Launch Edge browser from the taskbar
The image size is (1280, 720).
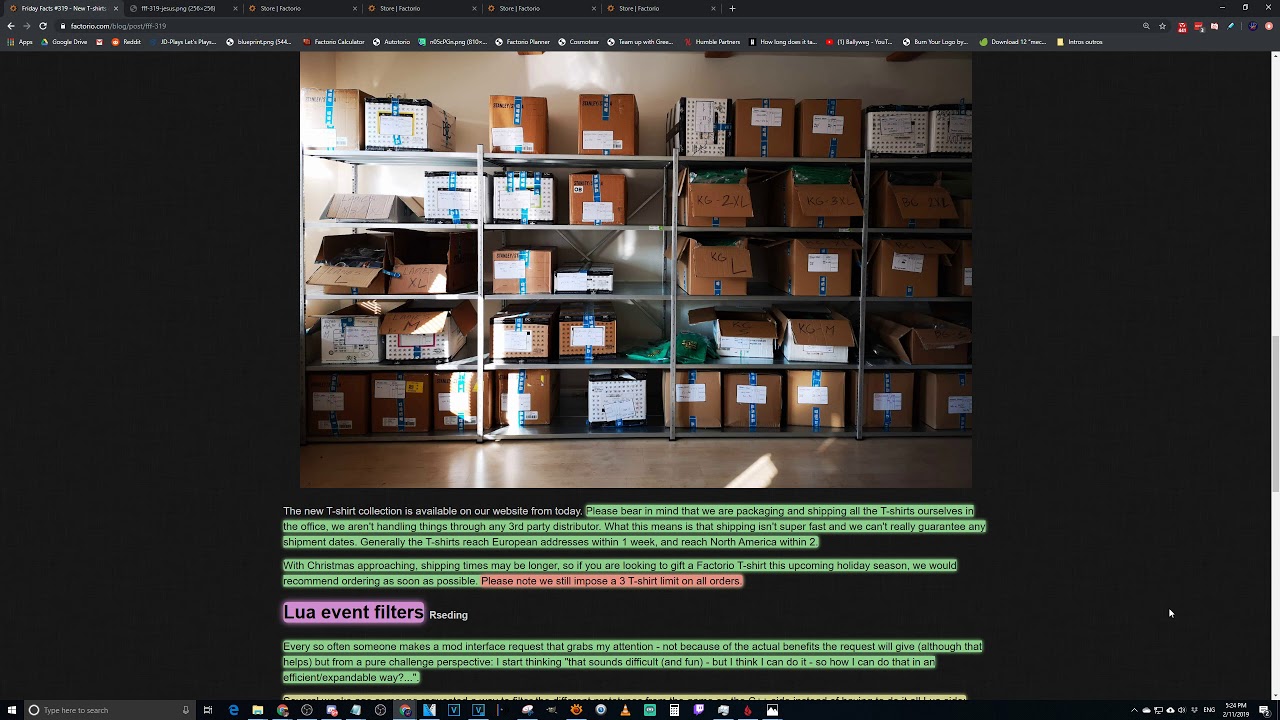[x=234, y=710]
